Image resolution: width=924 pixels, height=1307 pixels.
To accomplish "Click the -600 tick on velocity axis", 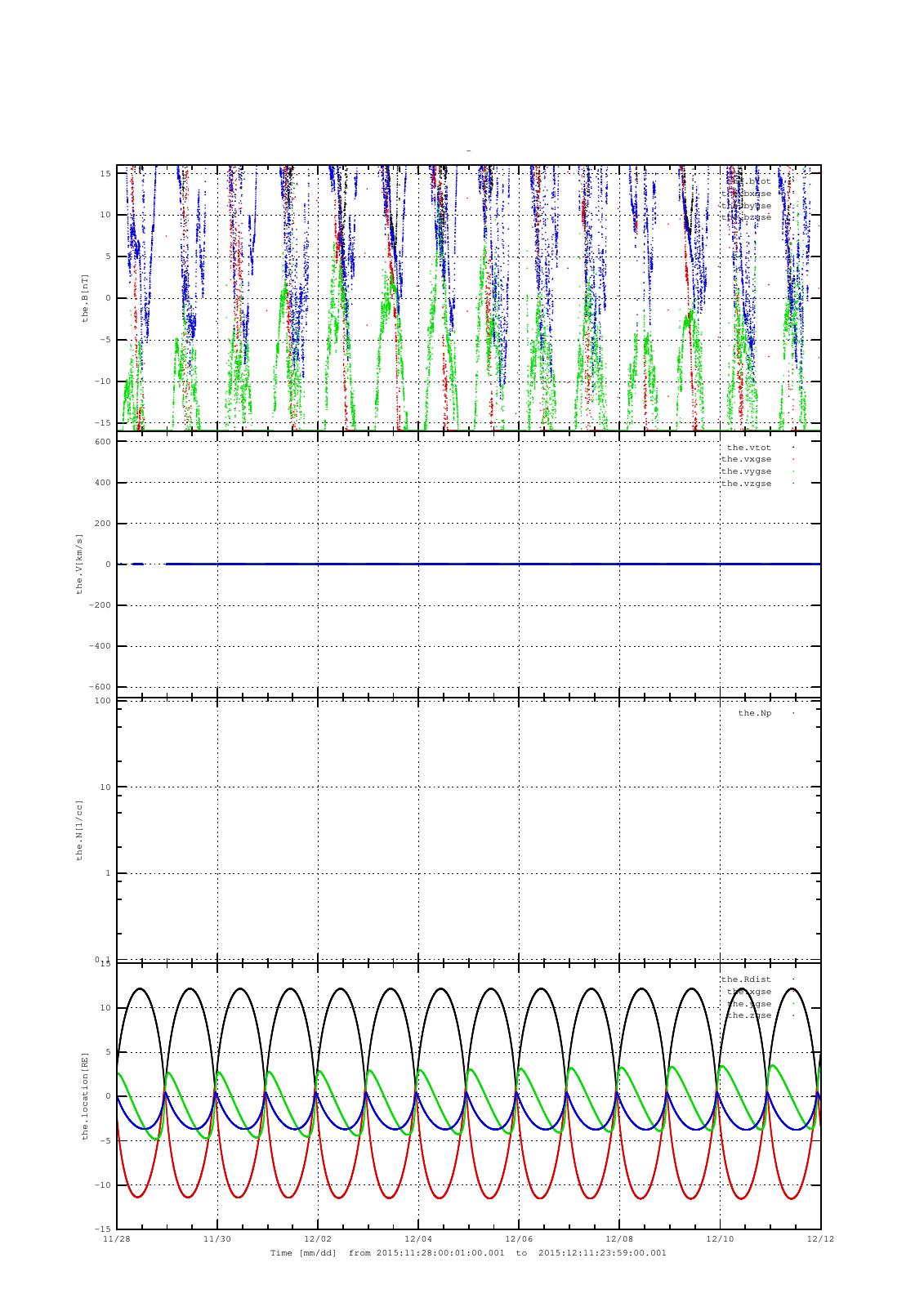I will (99, 687).
